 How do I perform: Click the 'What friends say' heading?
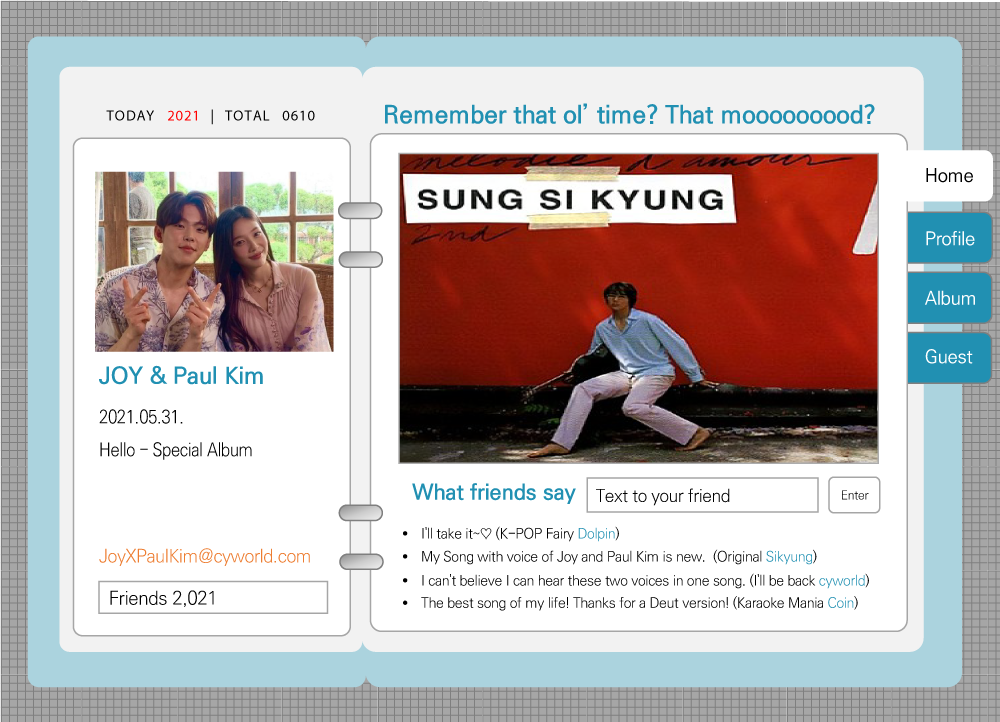pyautogui.click(x=494, y=492)
